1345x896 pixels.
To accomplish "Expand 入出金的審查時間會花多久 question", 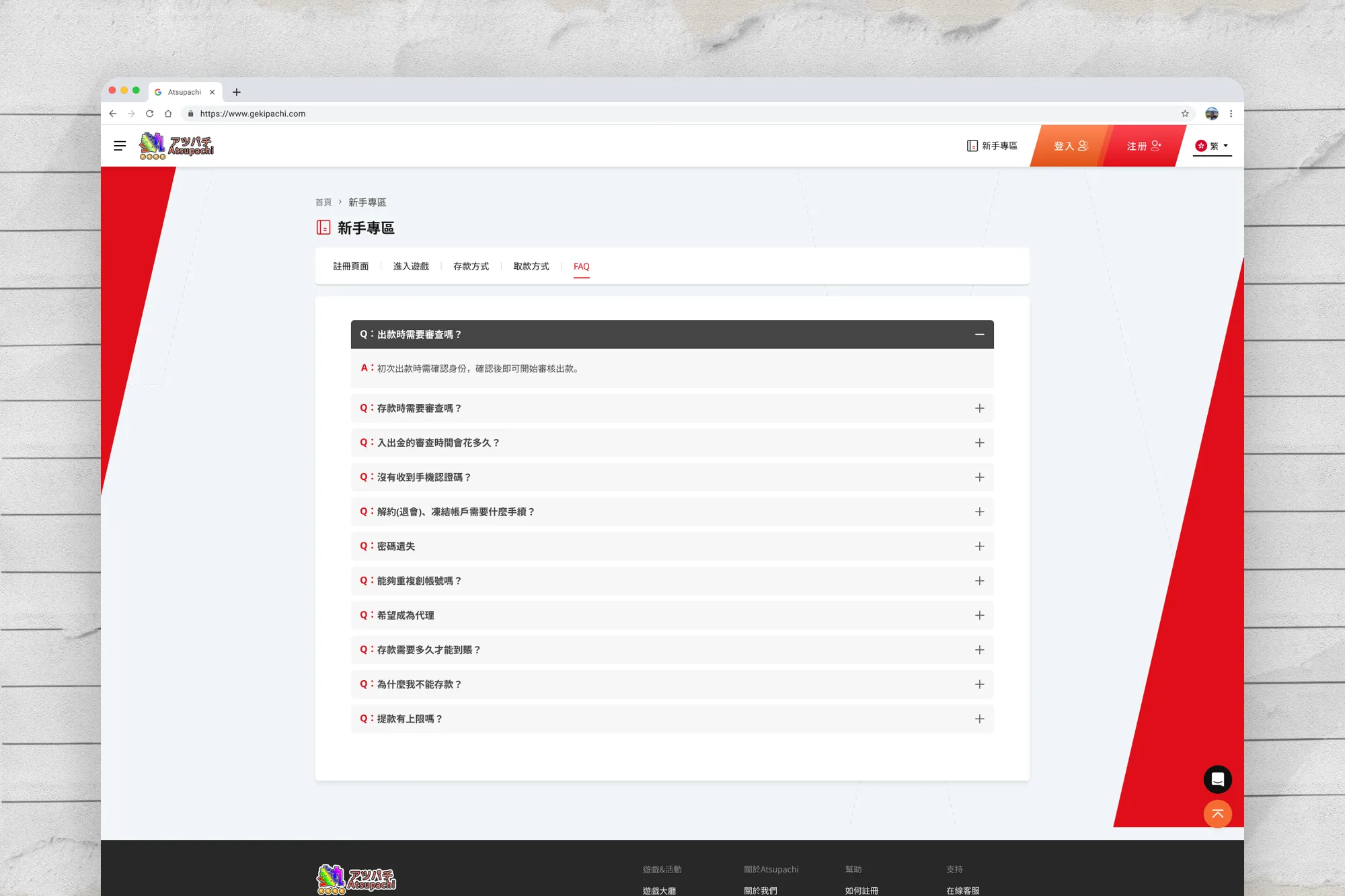I will coord(672,442).
